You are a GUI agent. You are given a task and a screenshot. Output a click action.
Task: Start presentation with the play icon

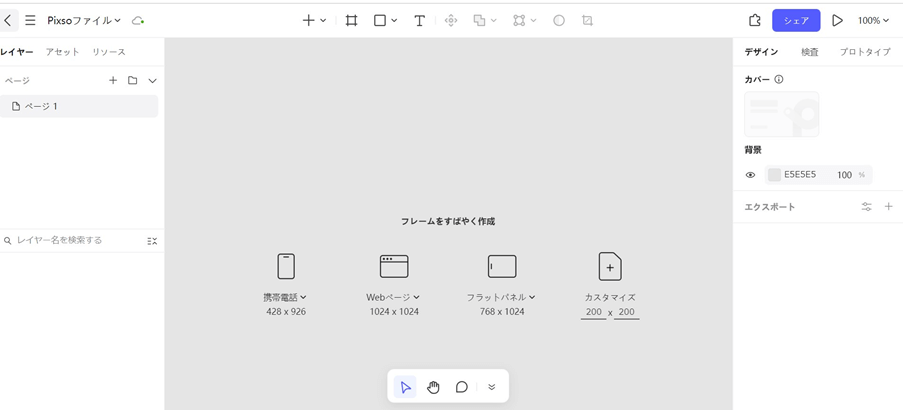pos(837,21)
